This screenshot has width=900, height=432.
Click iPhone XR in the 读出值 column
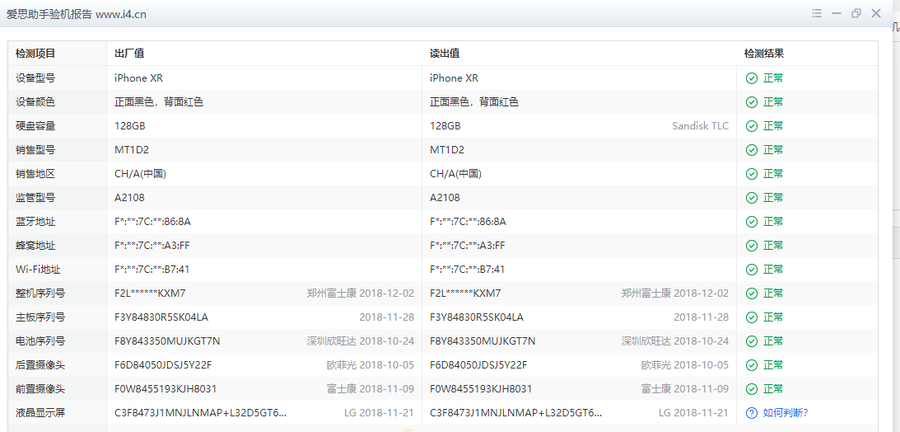[x=454, y=78]
